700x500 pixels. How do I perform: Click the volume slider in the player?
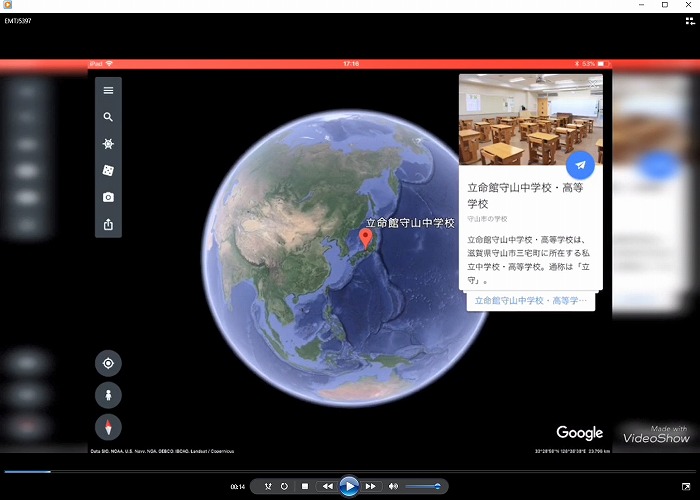point(423,486)
